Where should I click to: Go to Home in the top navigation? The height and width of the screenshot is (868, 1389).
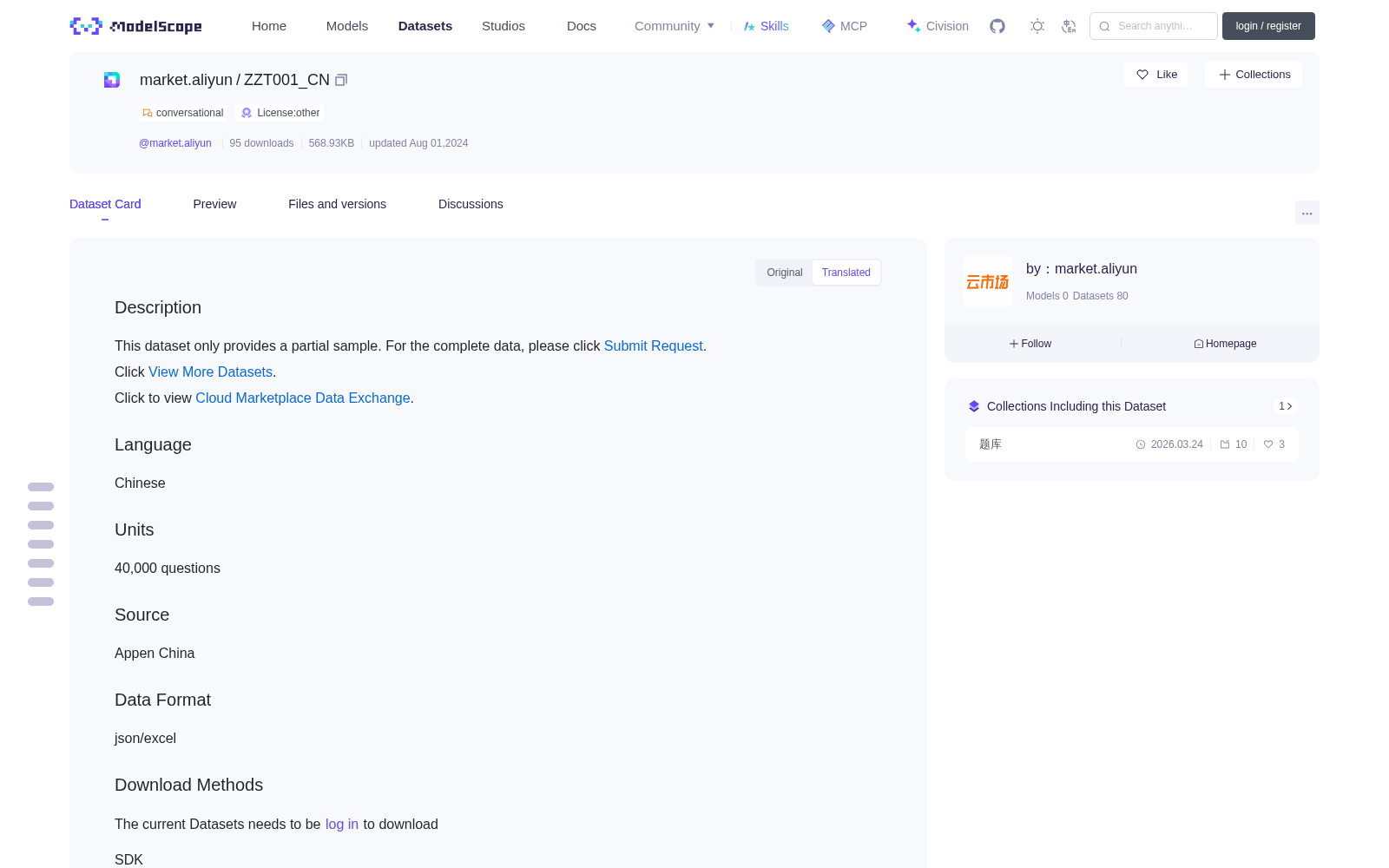tap(269, 26)
